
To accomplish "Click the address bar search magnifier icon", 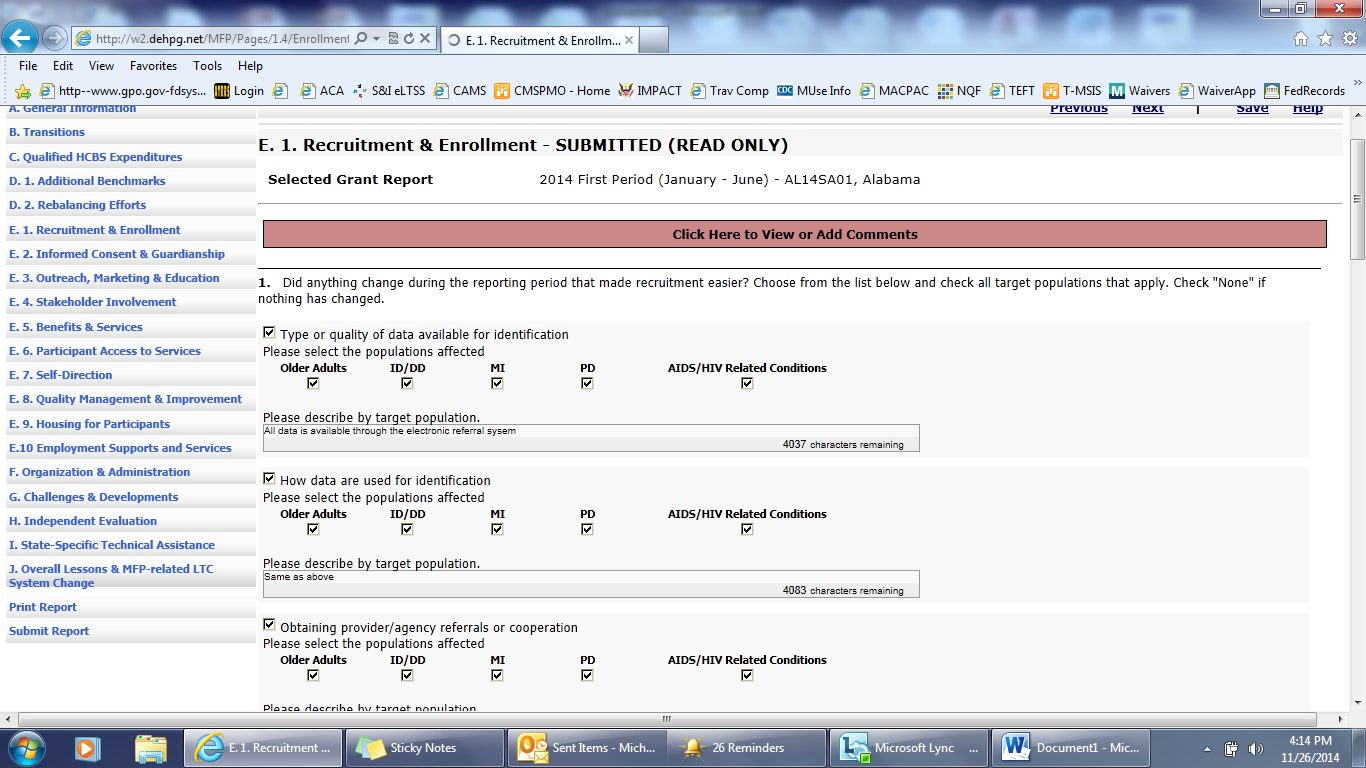I will (361, 39).
